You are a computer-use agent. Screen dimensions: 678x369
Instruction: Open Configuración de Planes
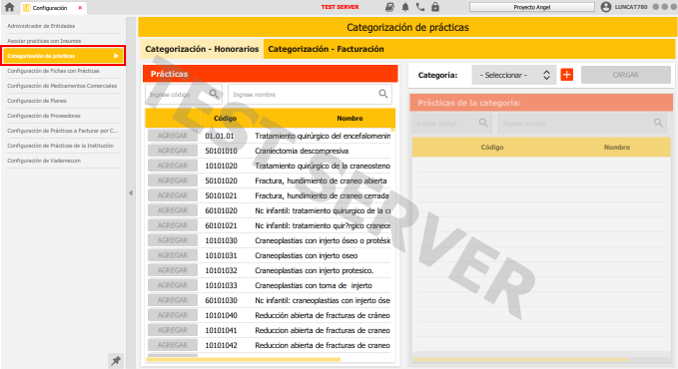tap(37, 101)
